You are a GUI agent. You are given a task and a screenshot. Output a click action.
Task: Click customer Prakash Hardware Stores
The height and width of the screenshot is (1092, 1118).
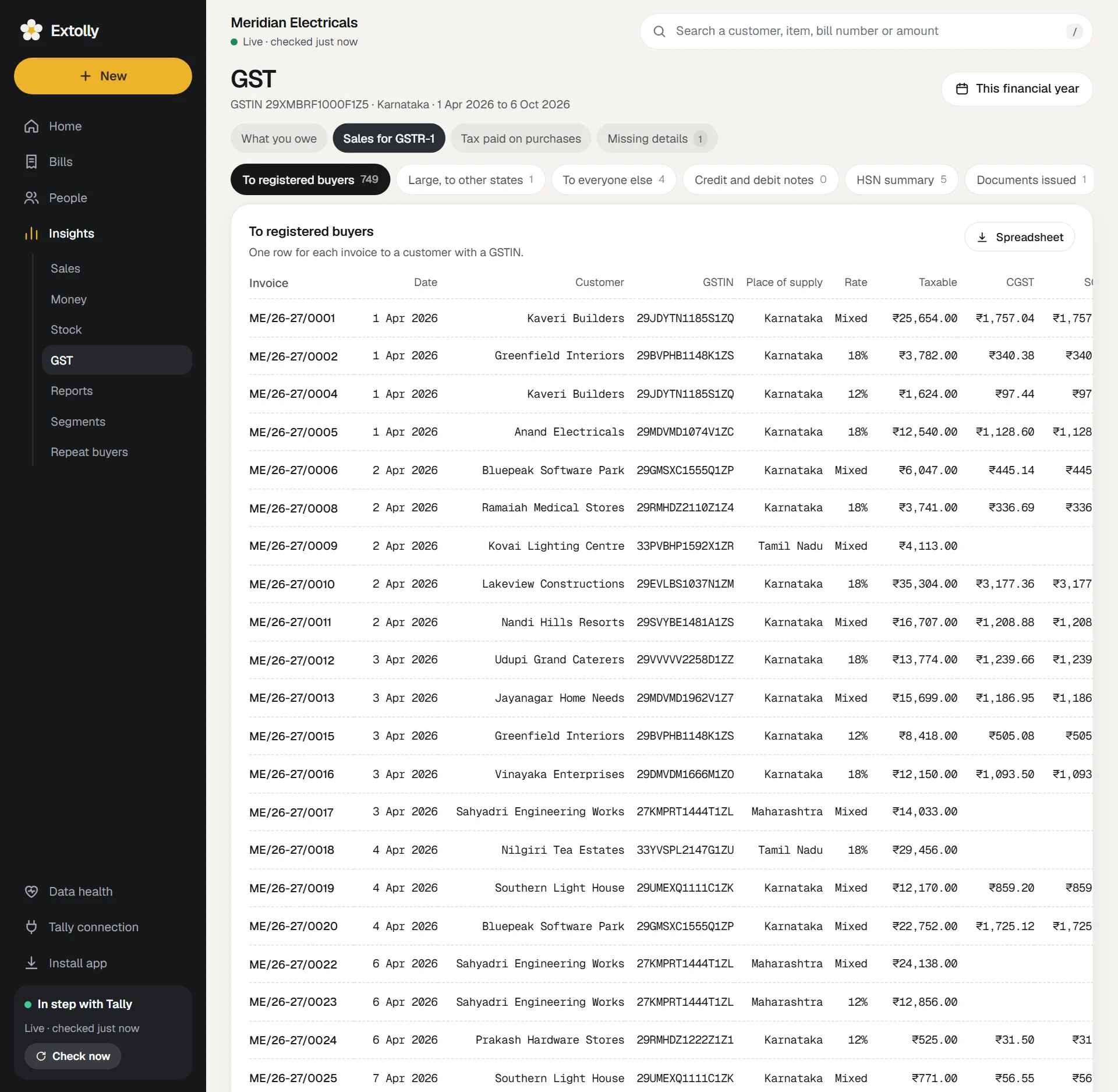coord(549,1040)
